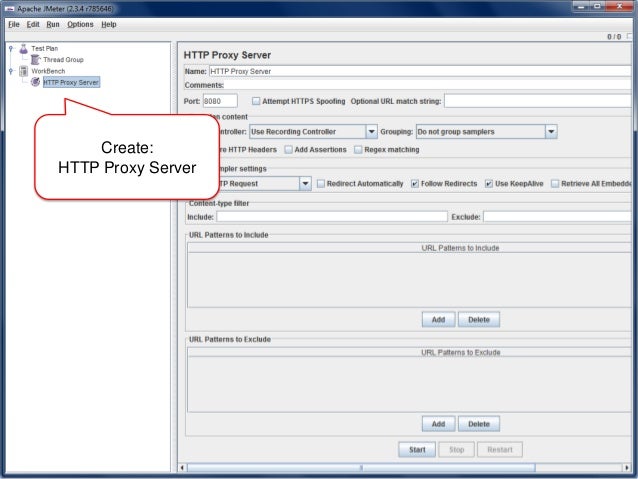Click the Grouping dropdown arrow button
Screen dimensions: 638x479
tap(551, 132)
